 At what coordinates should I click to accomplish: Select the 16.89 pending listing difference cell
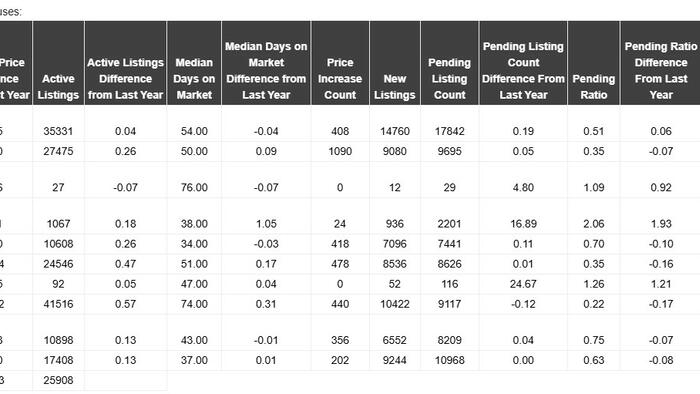(523, 224)
